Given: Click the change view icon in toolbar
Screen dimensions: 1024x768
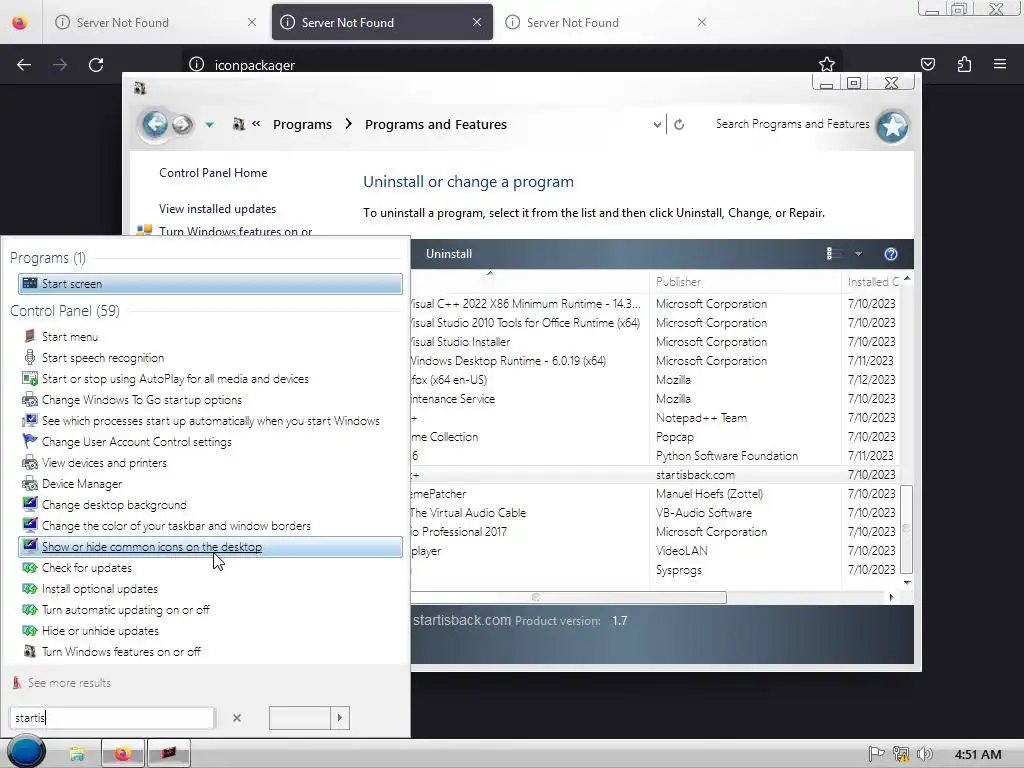Looking at the screenshot, I should click(833, 253).
